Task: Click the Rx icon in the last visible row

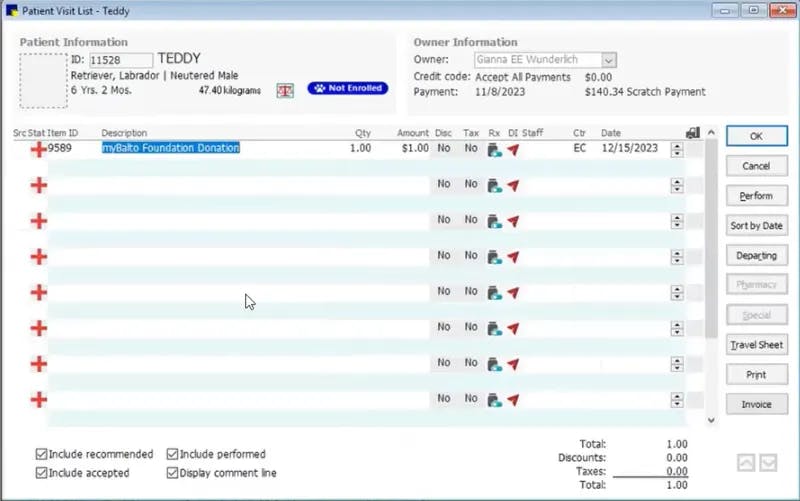Action: (x=494, y=399)
